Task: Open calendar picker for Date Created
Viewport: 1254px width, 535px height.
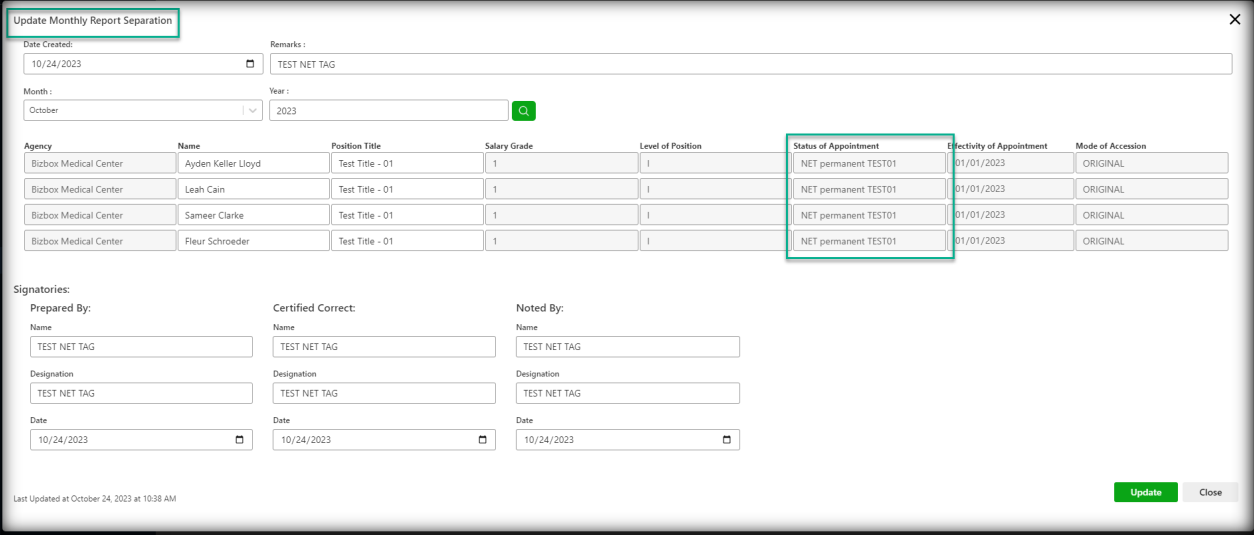Action: point(249,64)
